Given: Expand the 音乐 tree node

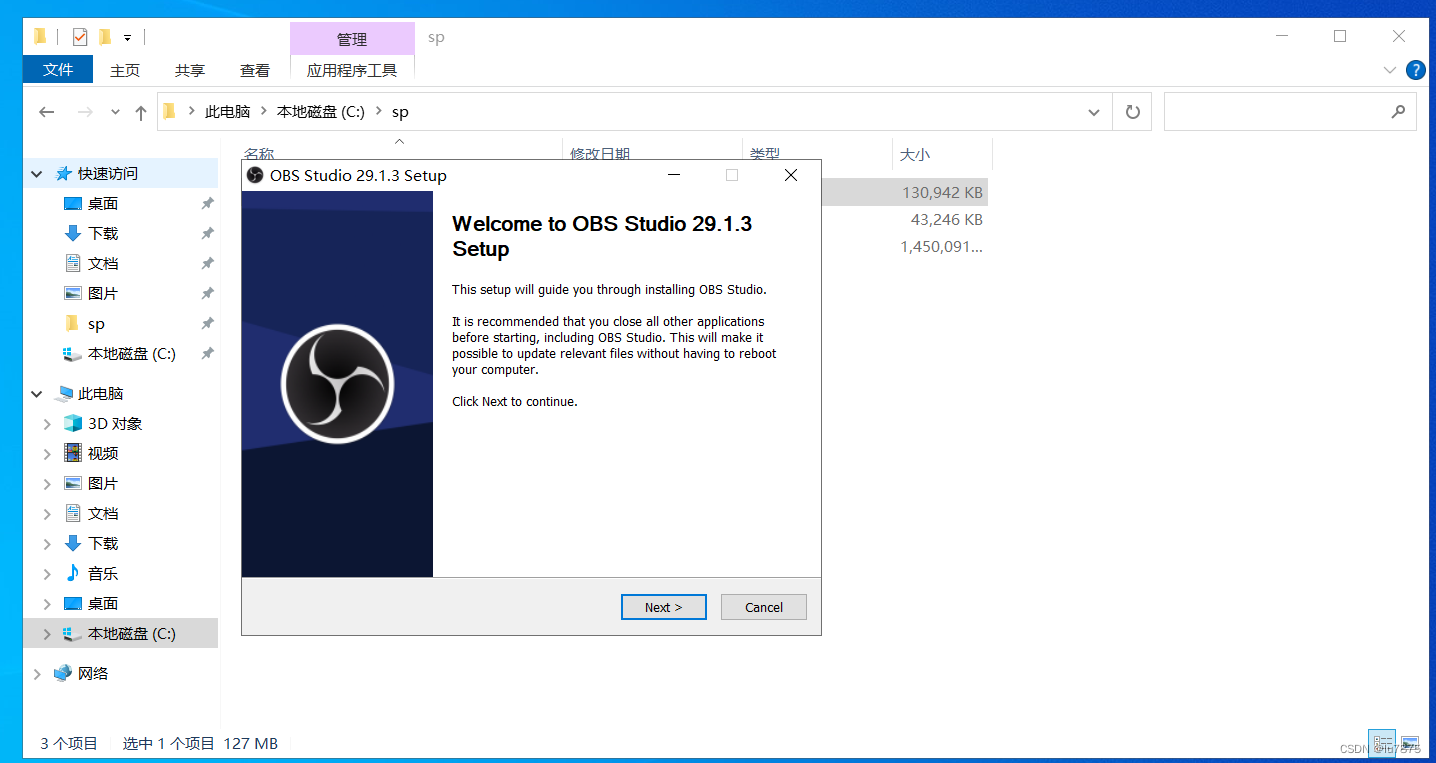Looking at the screenshot, I should point(47,574).
